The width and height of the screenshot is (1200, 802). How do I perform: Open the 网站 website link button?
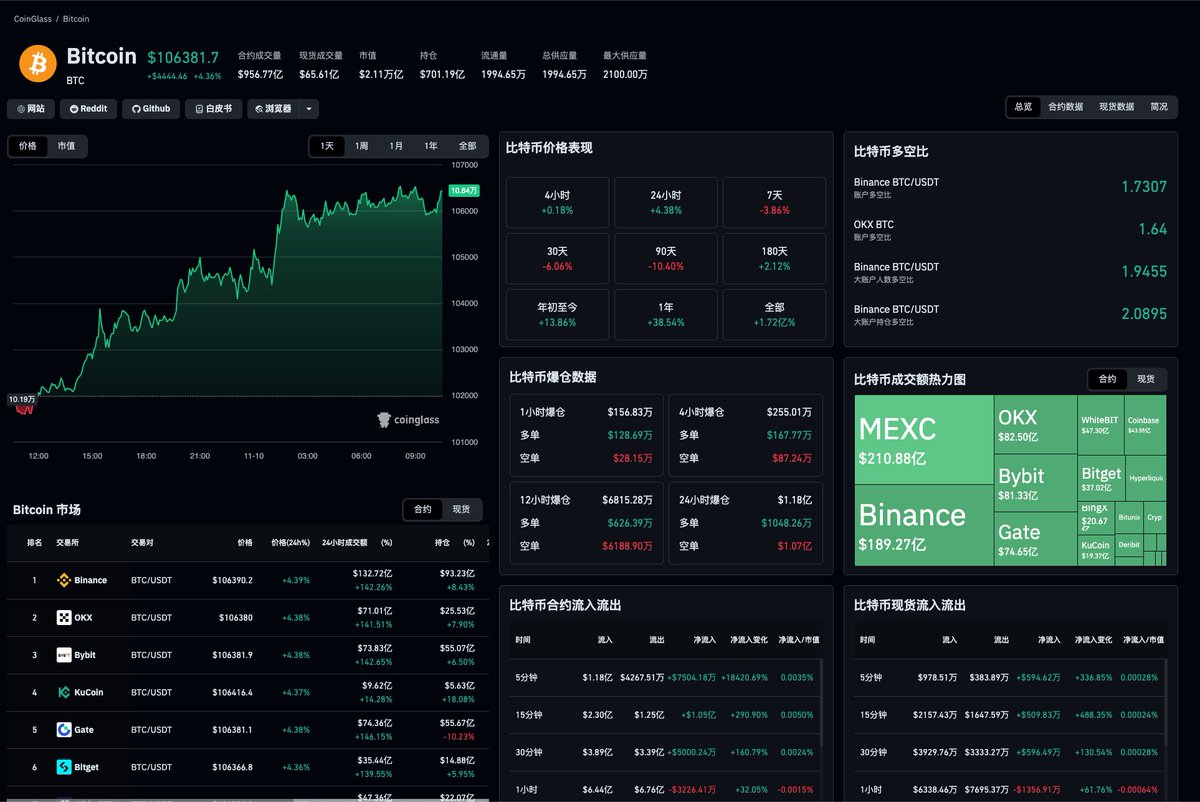coord(31,109)
